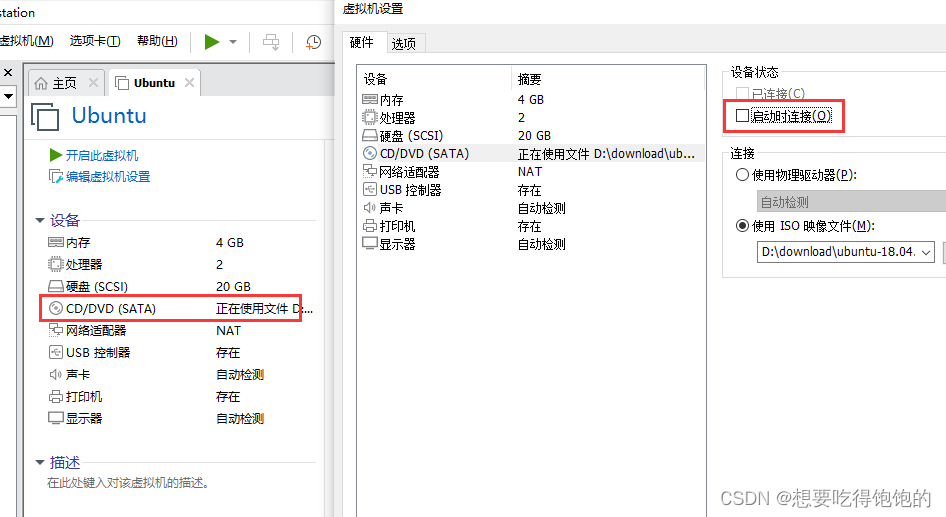Image resolution: width=946 pixels, height=517 pixels.
Task: Click USB 控制器 icon in Ubuntu summary
Action: [56, 352]
